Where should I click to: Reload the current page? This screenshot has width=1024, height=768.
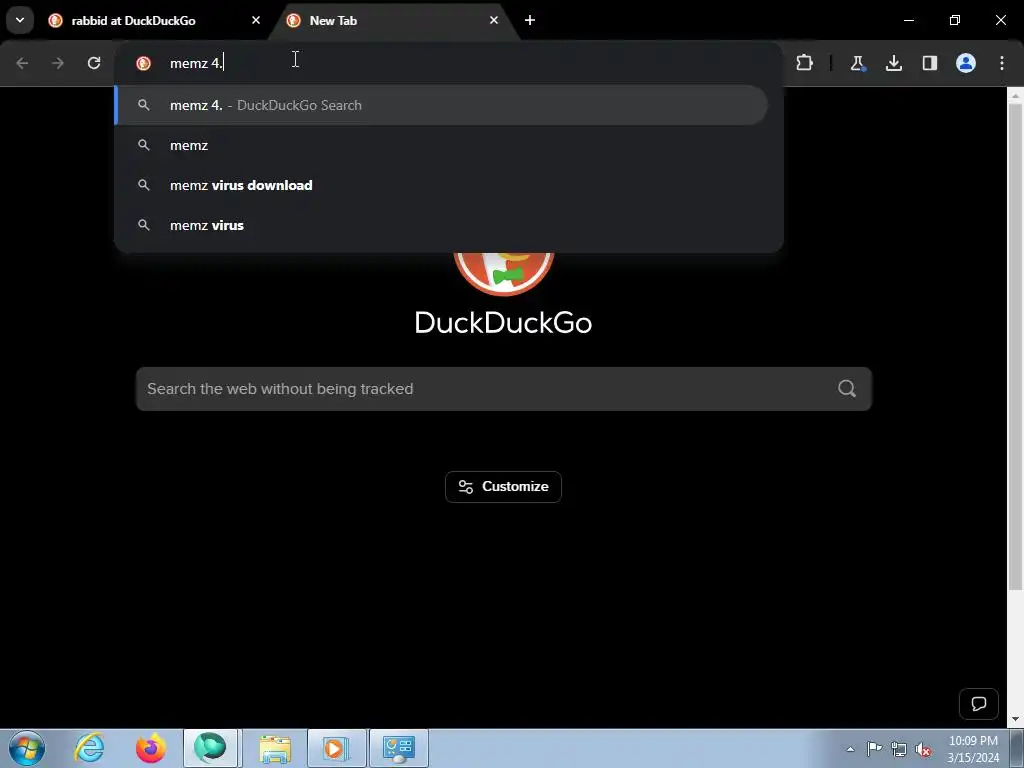94,63
